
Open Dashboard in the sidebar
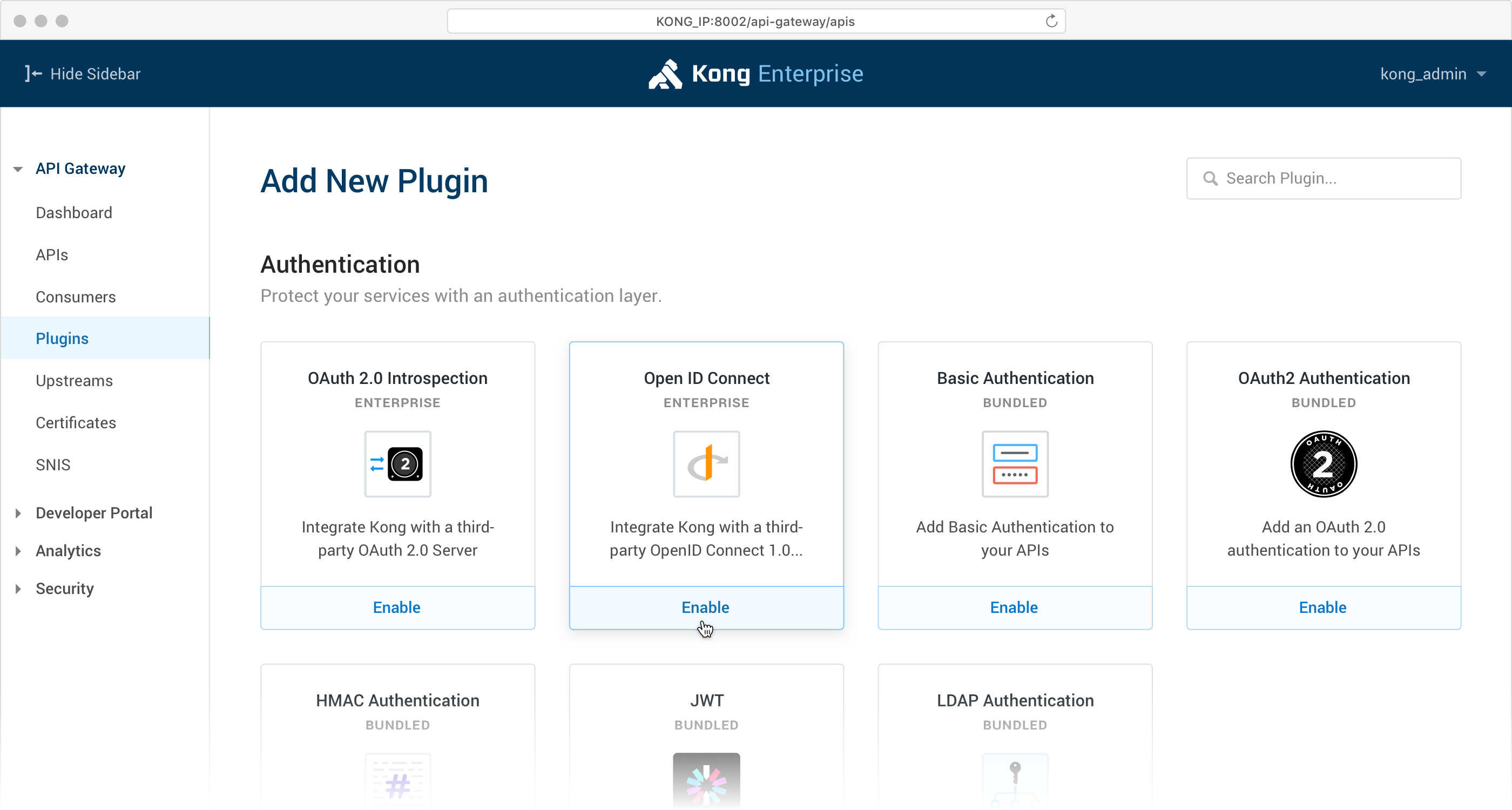(x=74, y=212)
